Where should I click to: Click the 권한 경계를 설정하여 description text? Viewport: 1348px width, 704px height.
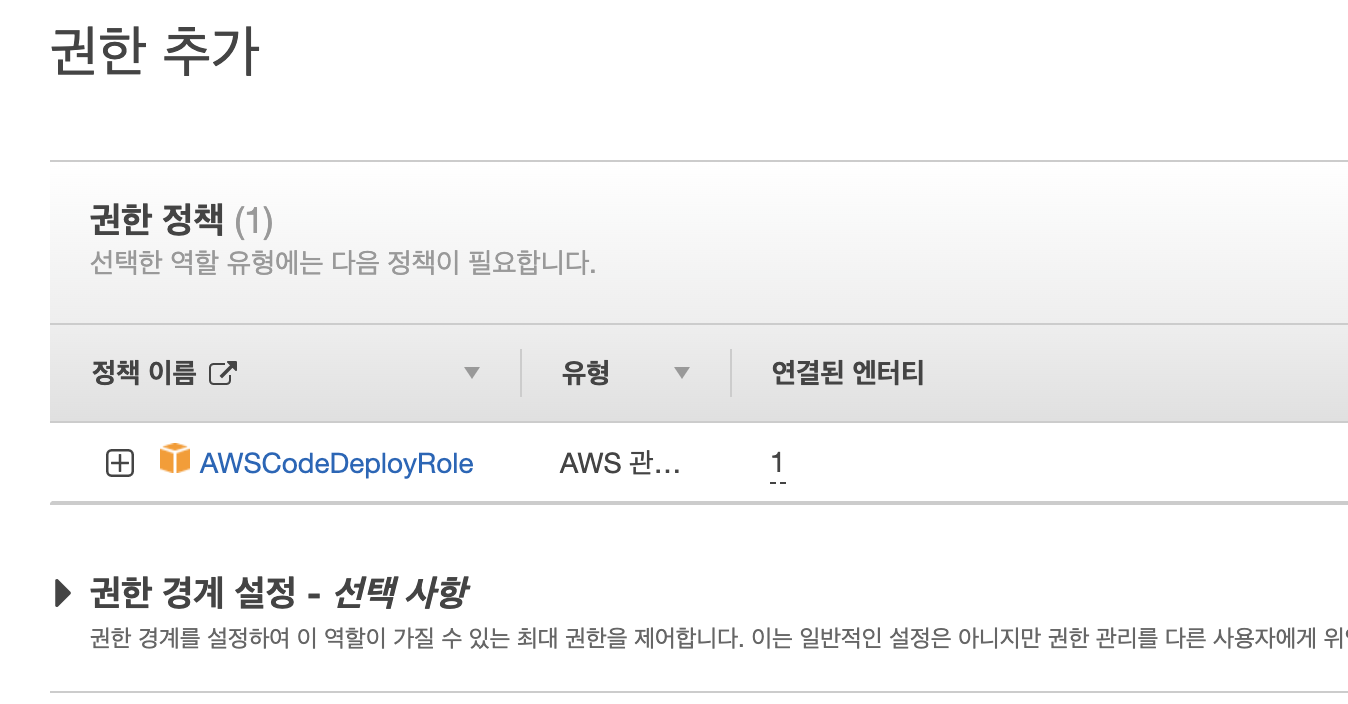pyautogui.click(x=718, y=639)
